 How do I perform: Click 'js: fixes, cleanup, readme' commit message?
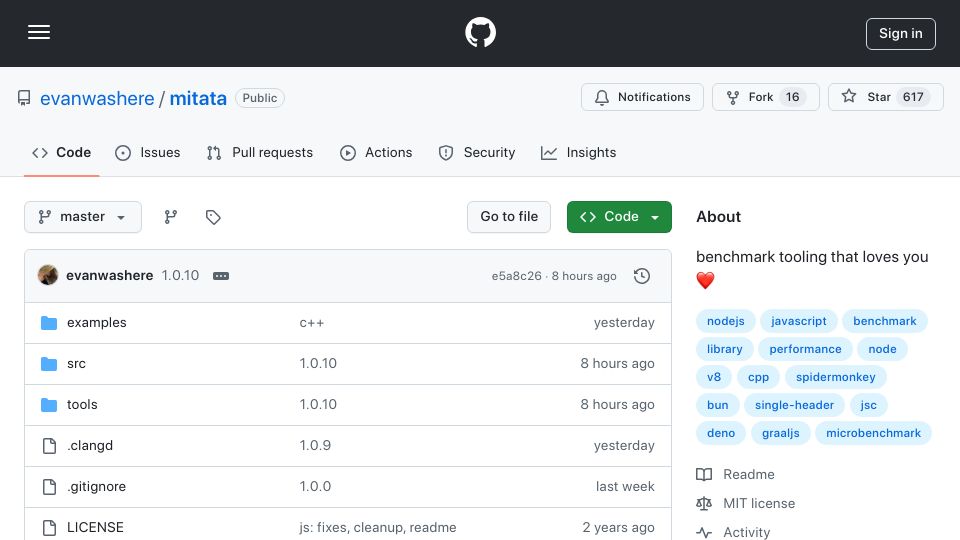pyautogui.click(x=378, y=528)
